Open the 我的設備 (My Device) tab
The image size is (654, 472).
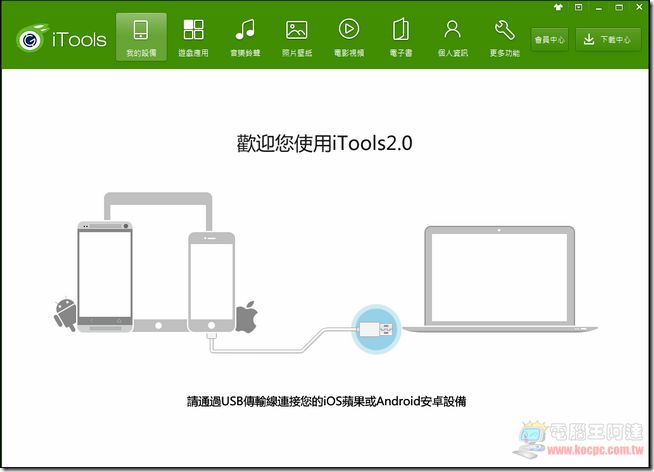pyautogui.click(x=141, y=37)
